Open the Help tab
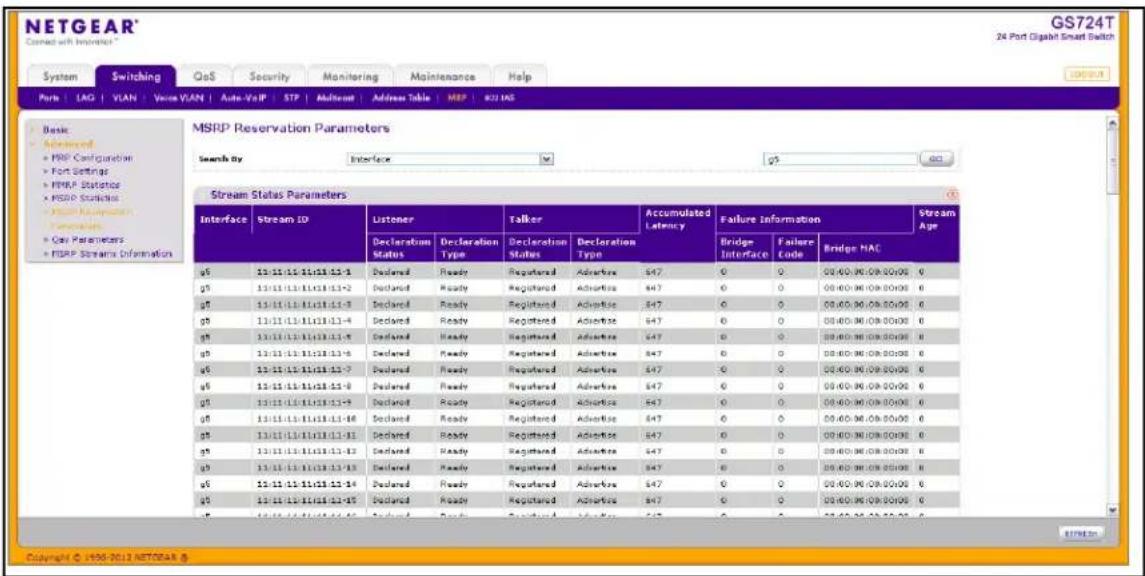1145x576 pixels. point(519,77)
